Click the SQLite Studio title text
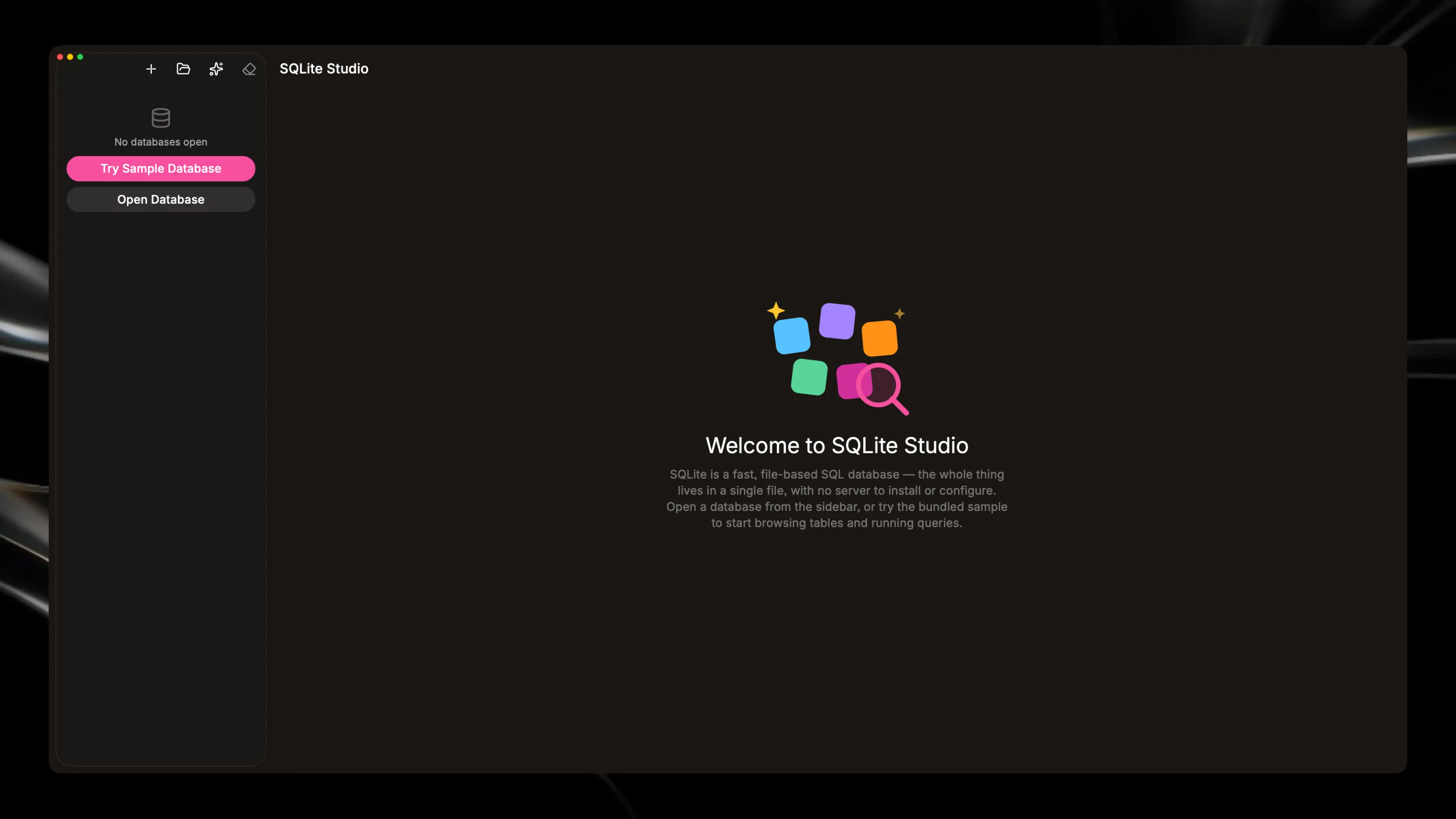The image size is (1456, 819). click(324, 69)
